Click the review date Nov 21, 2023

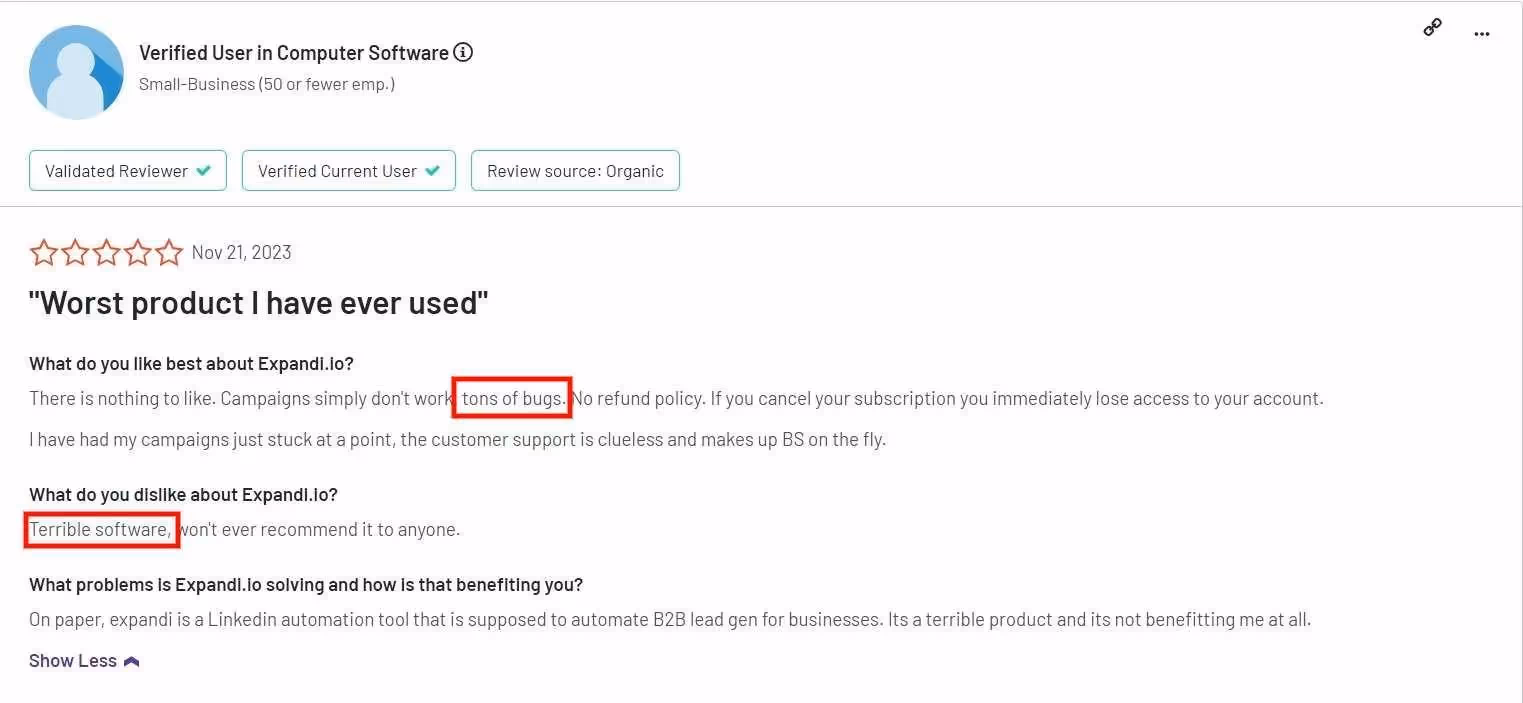(x=241, y=252)
